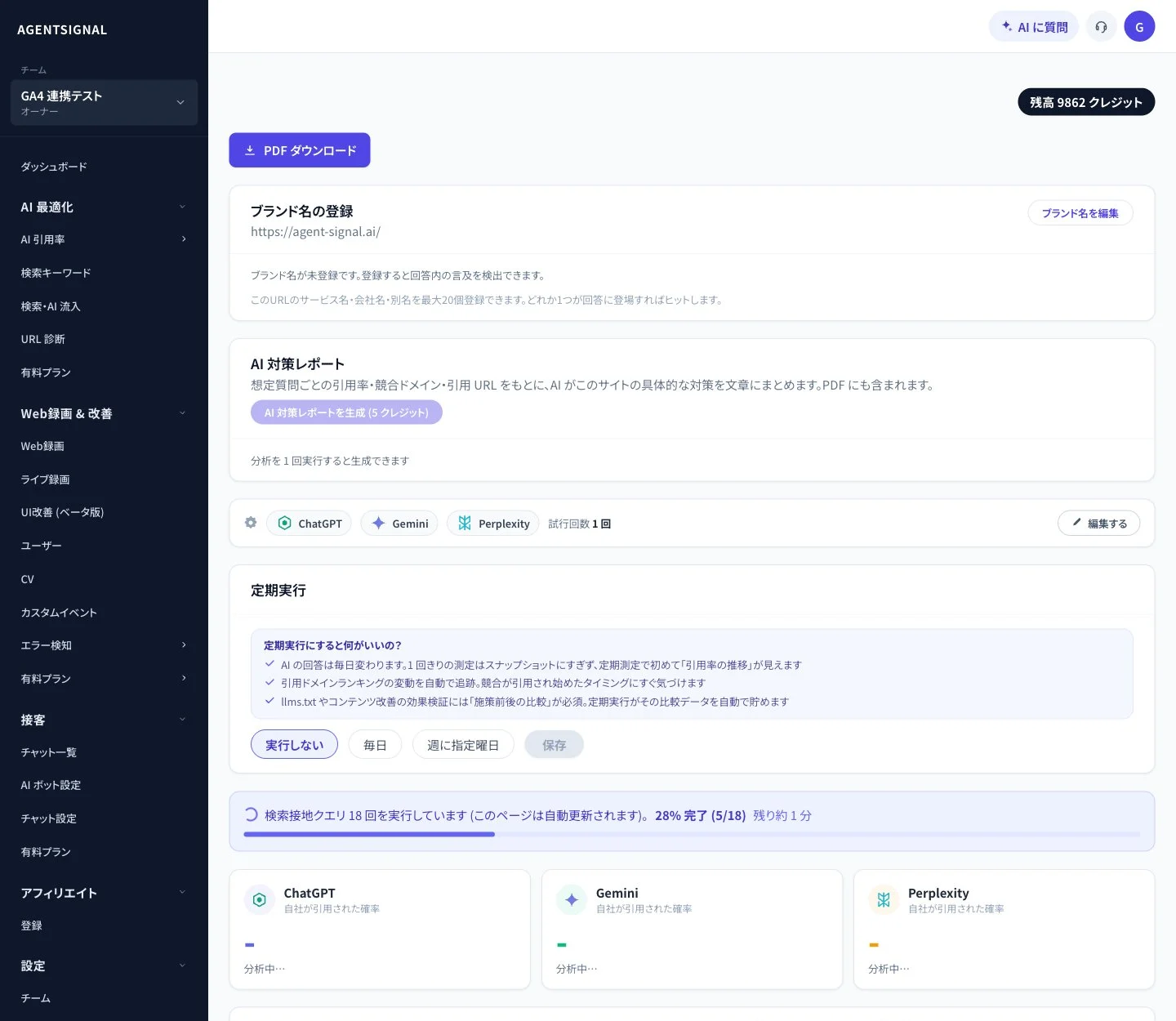Viewport: 1176px width, 1021px height.
Task: Click the Perplexity orange dash indicator
Action: [x=874, y=945]
